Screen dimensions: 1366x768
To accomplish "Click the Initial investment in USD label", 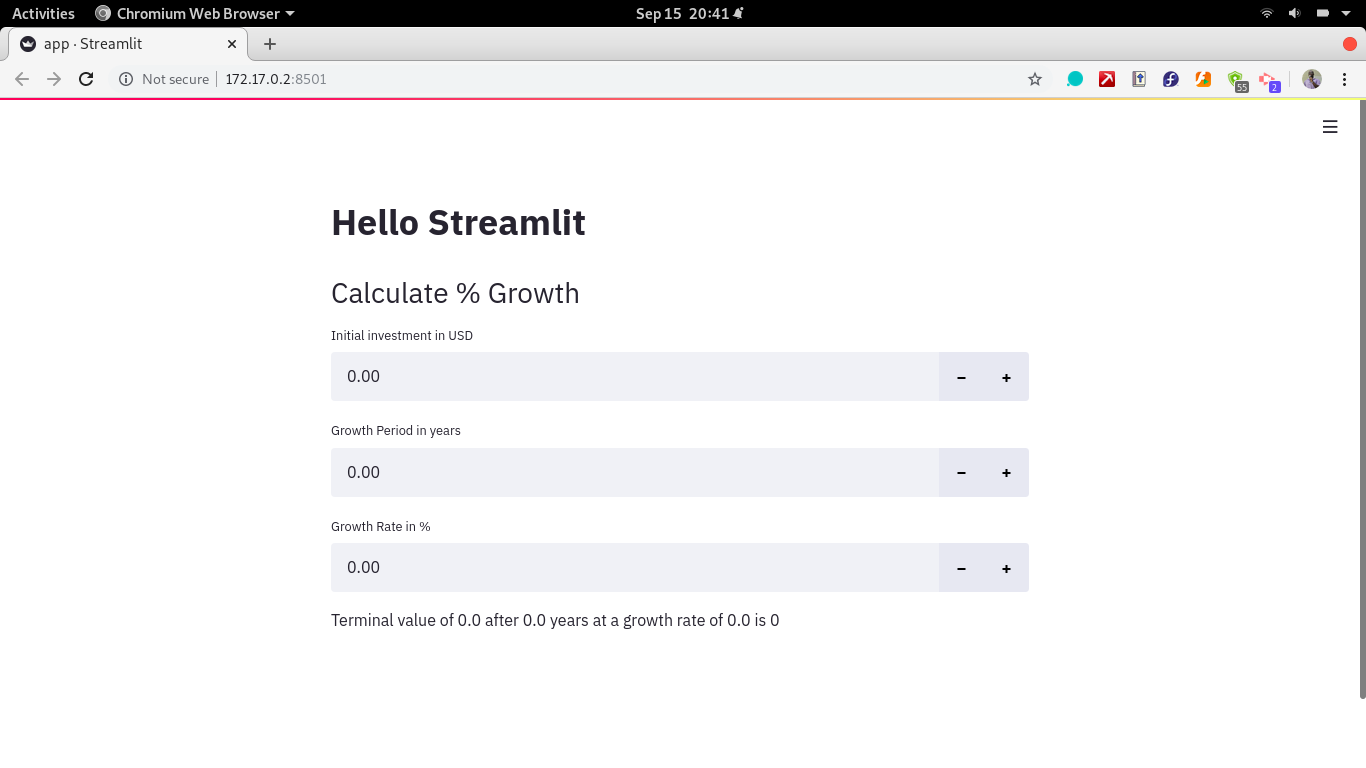I will pos(402,335).
